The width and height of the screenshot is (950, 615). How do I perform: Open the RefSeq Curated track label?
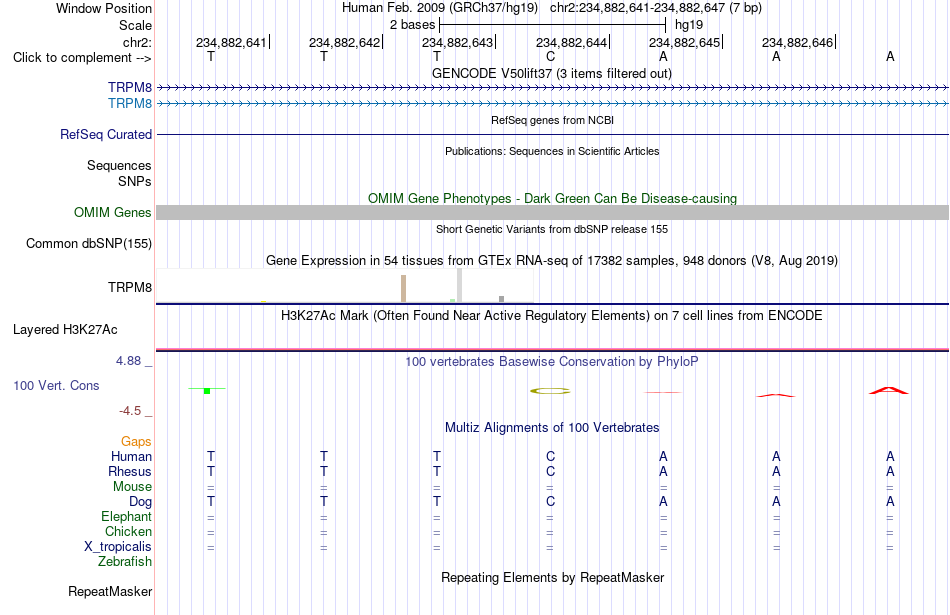[x=106, y=135]
